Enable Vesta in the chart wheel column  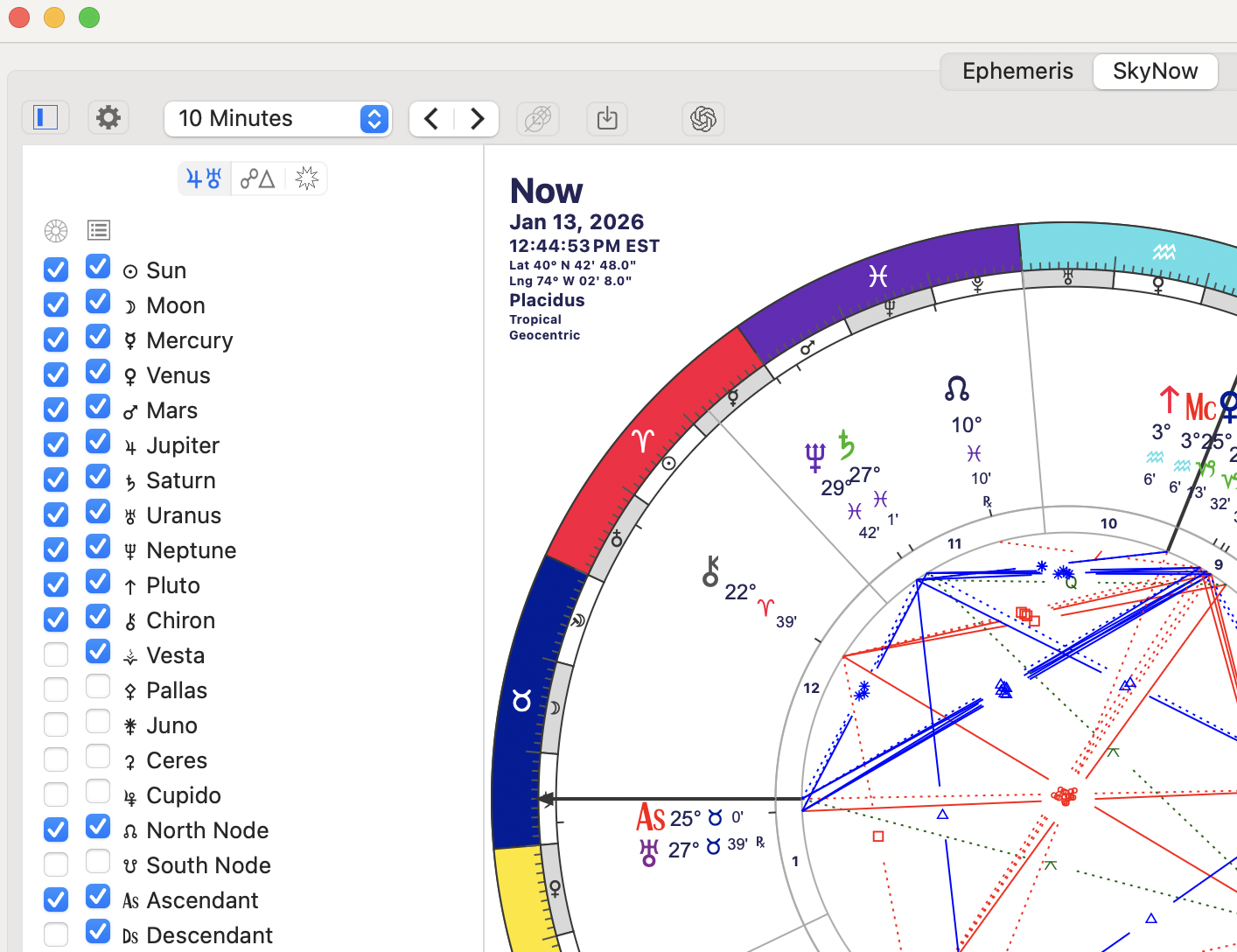coord(56,654)
